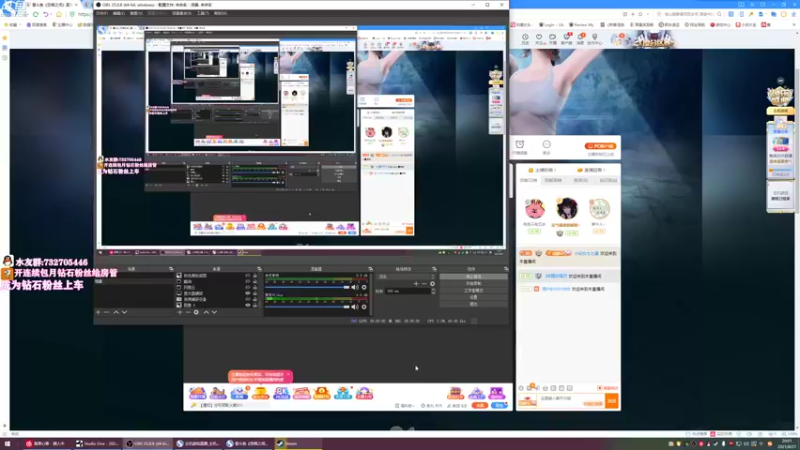Open the Help menu in OBS menu bar
The width and height of the screenshot is (800, 450).
coord(220,13)
